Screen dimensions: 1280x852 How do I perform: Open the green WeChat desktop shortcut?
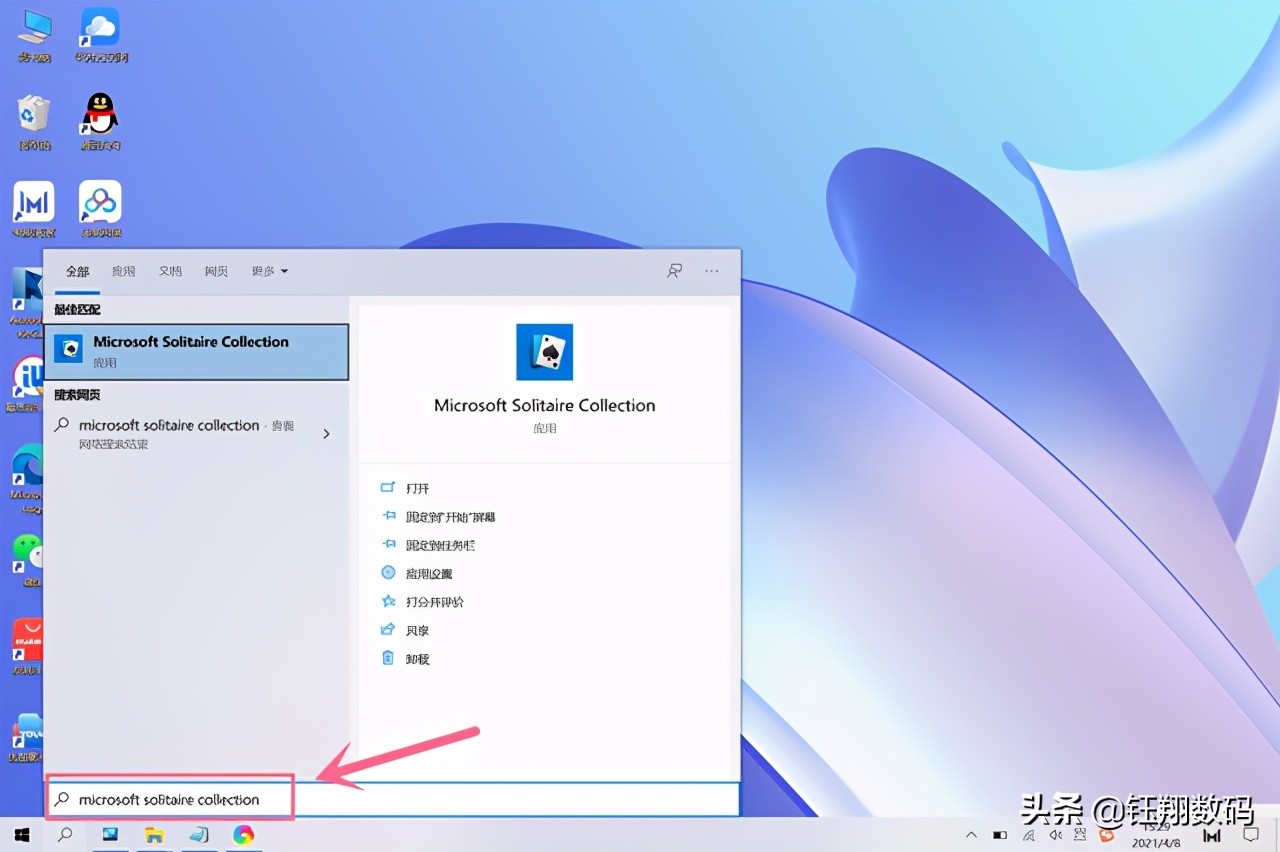pos(27,558)
